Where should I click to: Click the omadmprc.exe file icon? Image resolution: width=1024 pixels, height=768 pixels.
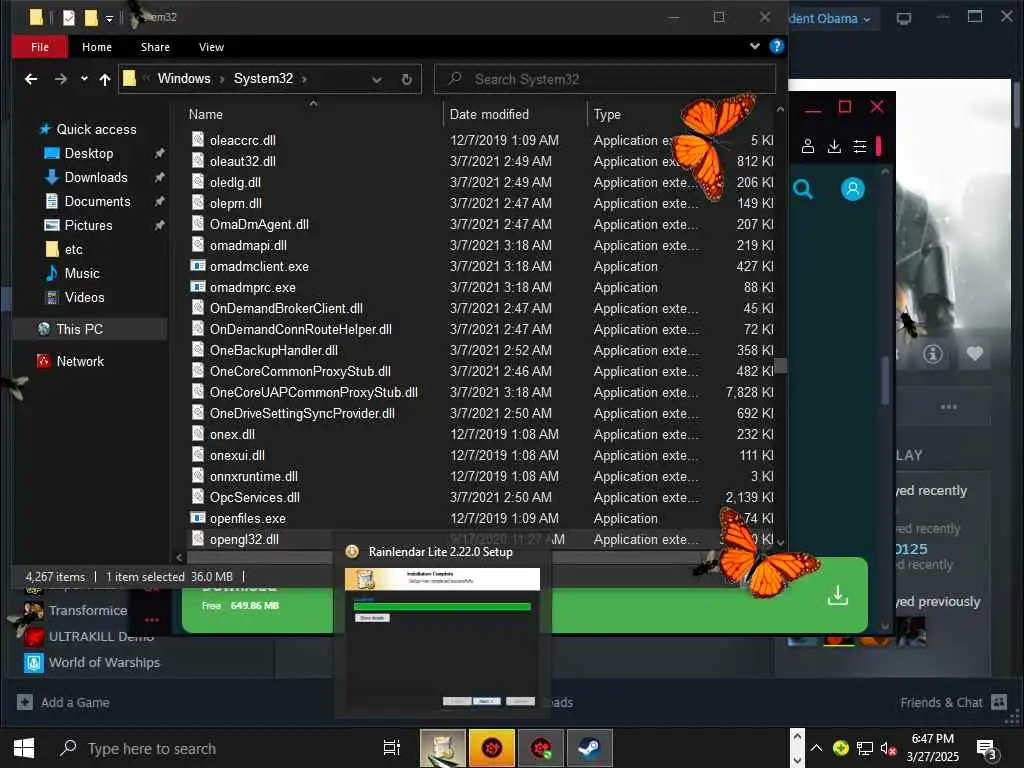point(198,287)
